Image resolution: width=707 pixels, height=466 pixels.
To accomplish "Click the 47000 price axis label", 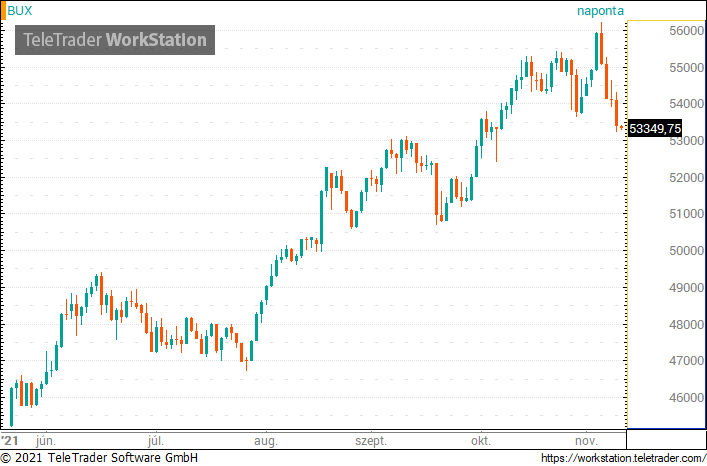I will (x=687, y=361).
